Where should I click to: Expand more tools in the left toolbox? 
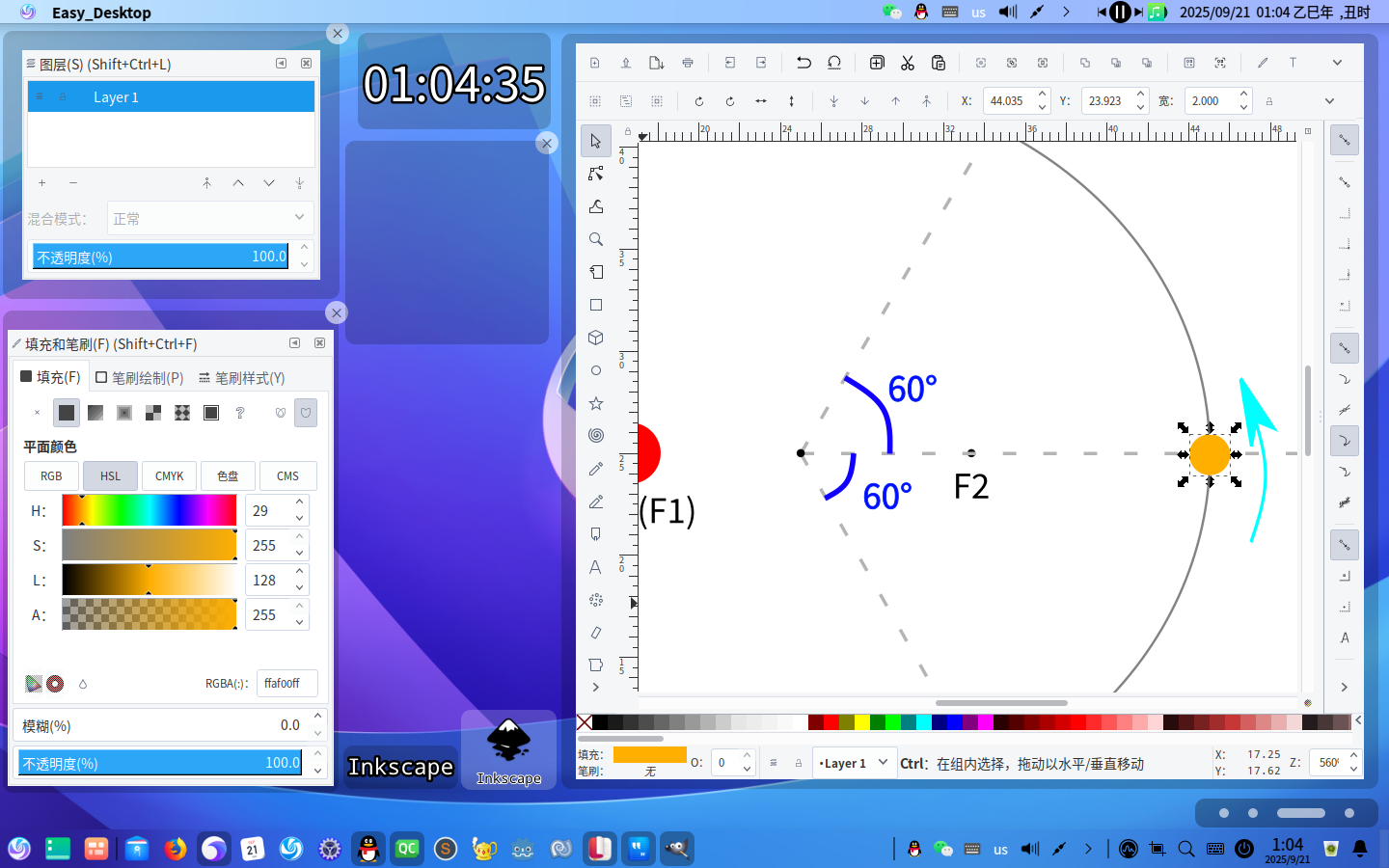click(596, 687)
